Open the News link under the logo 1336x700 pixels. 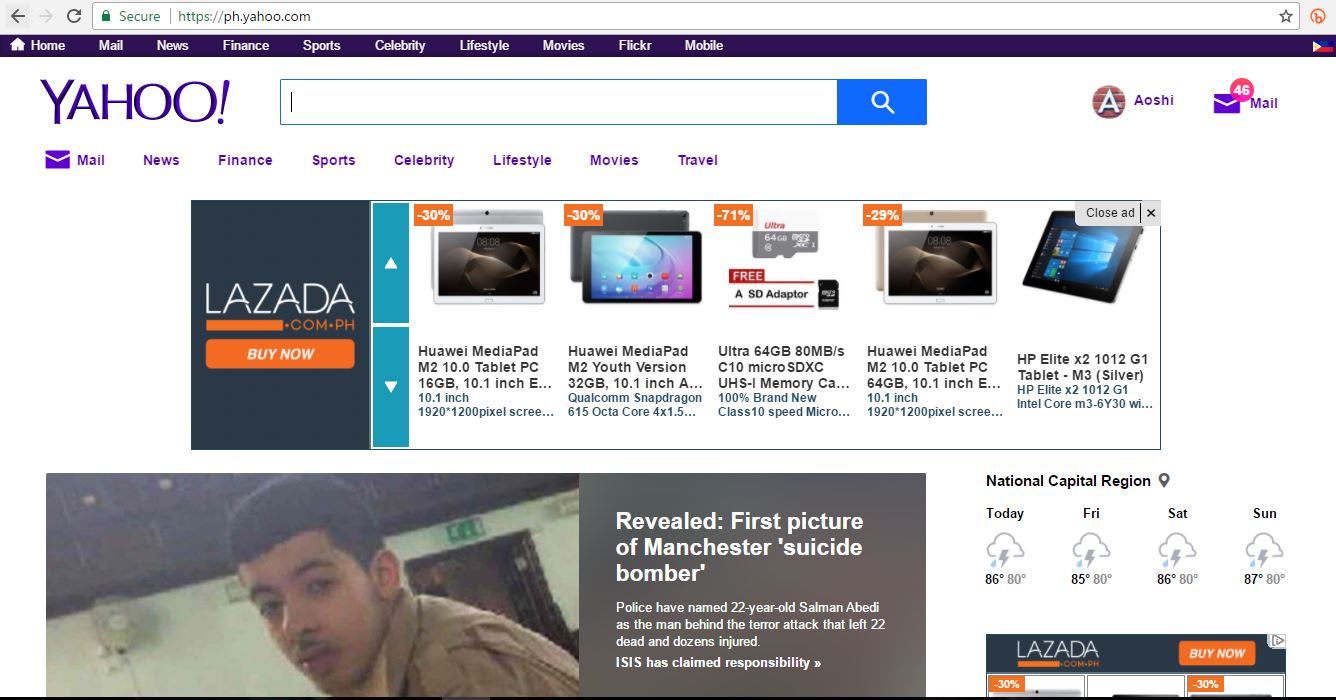coord(161,160)
